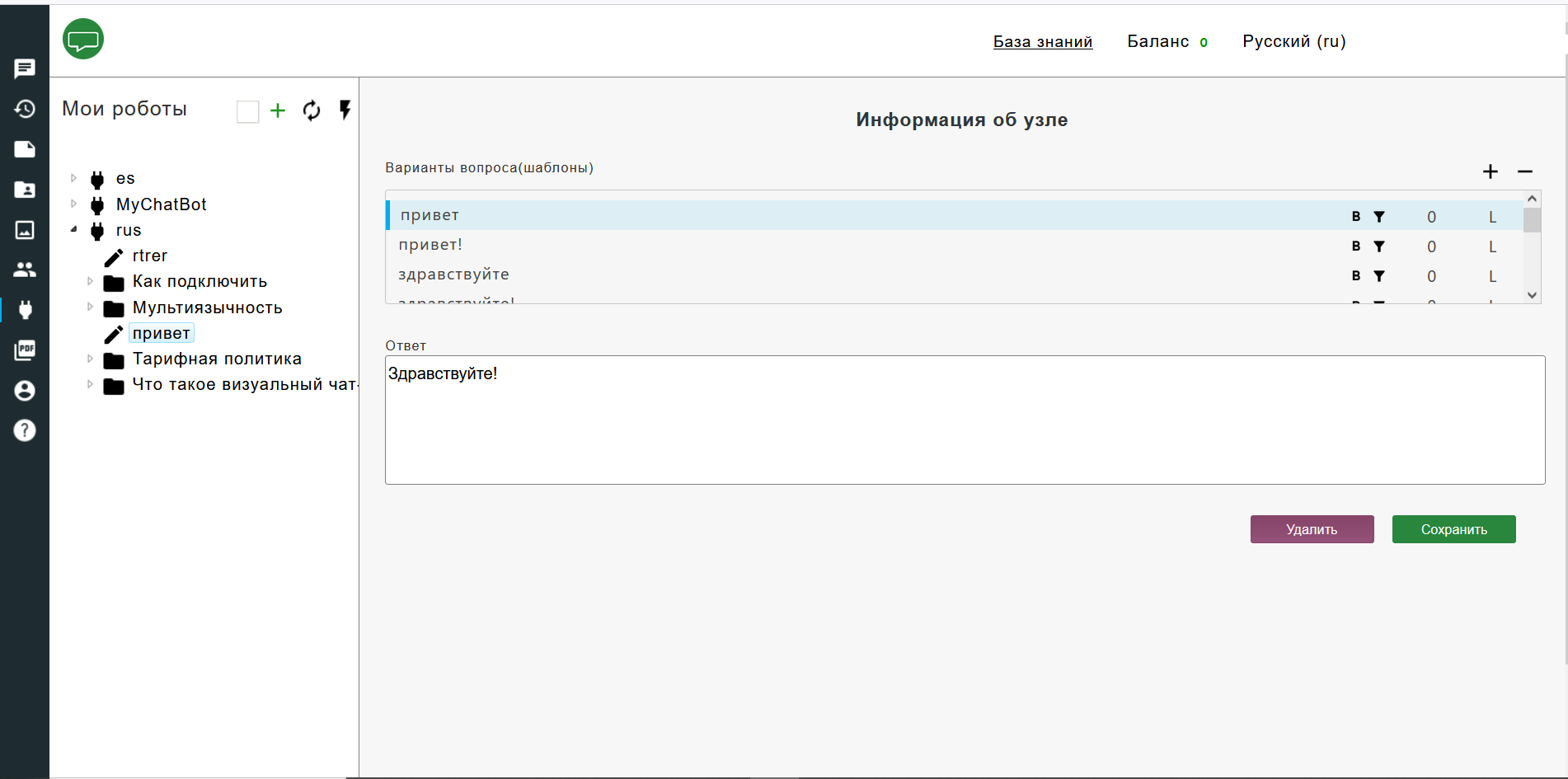Image resolution: width=1568 pixels, height=779 pixels.
Task: Click the PDF documents sidebar icon
Action: click(25, 350)
